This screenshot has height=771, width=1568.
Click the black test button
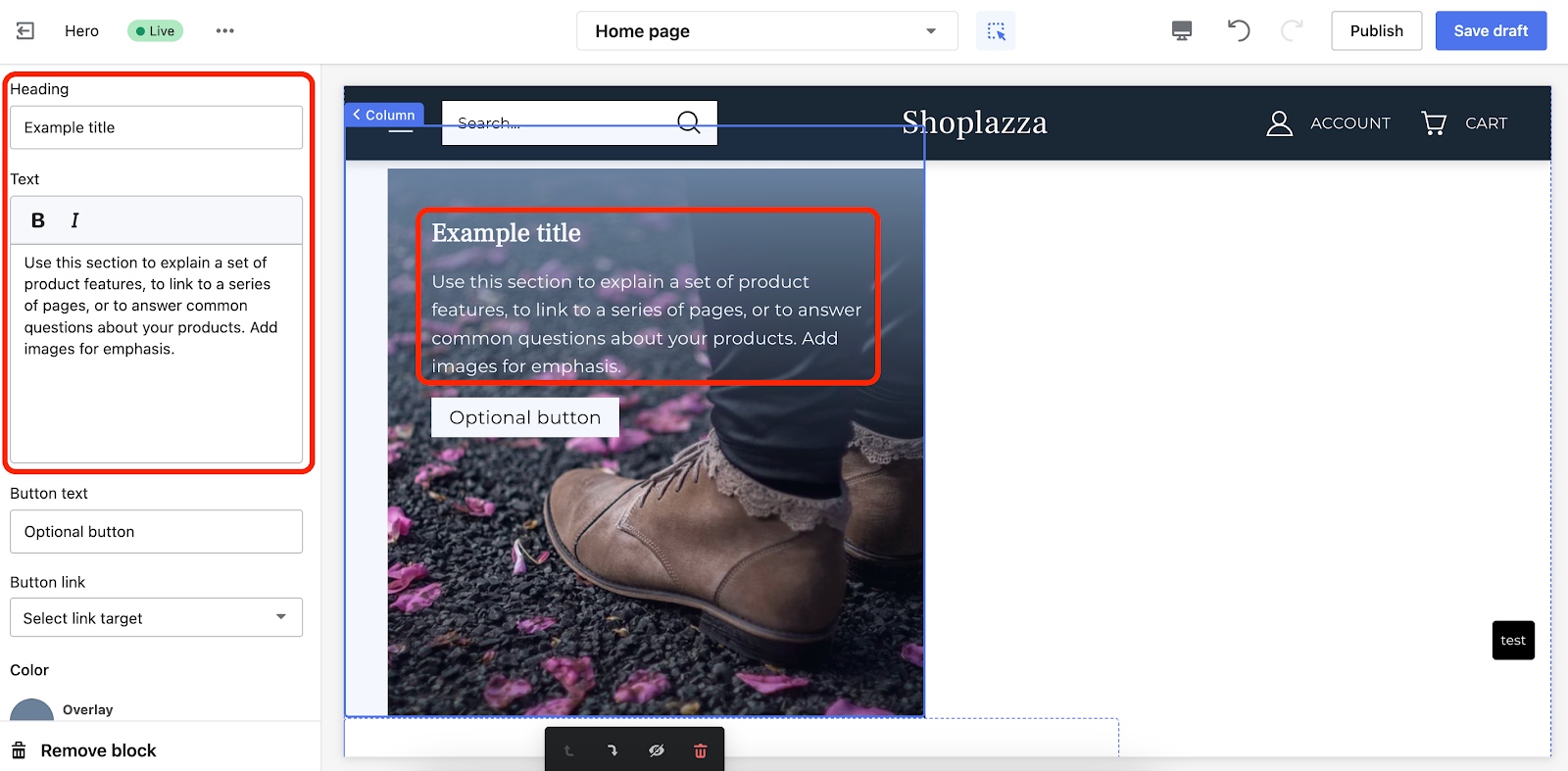[1513, 641]
